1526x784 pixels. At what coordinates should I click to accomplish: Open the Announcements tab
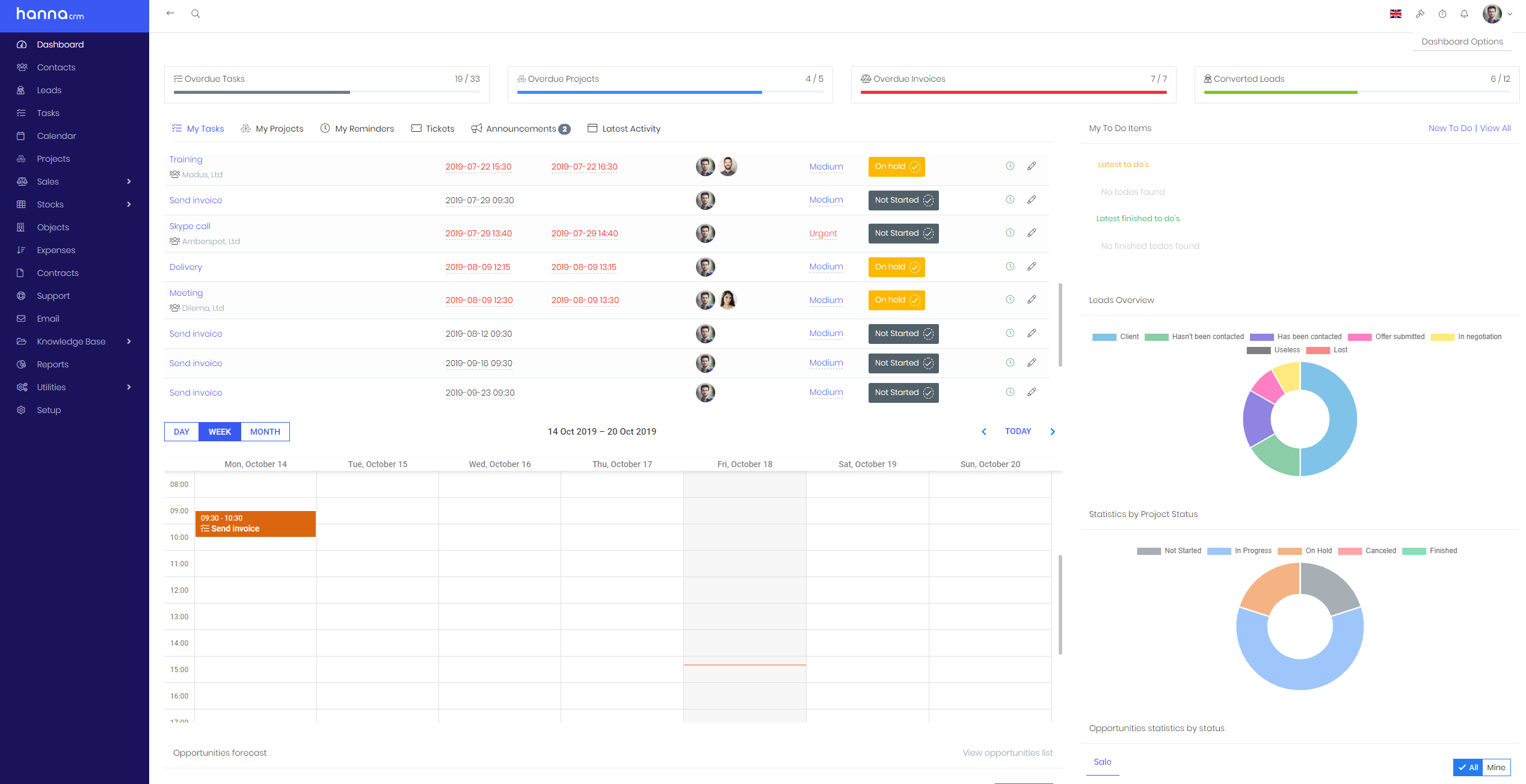pyautogui.click(x=520, y=129)
